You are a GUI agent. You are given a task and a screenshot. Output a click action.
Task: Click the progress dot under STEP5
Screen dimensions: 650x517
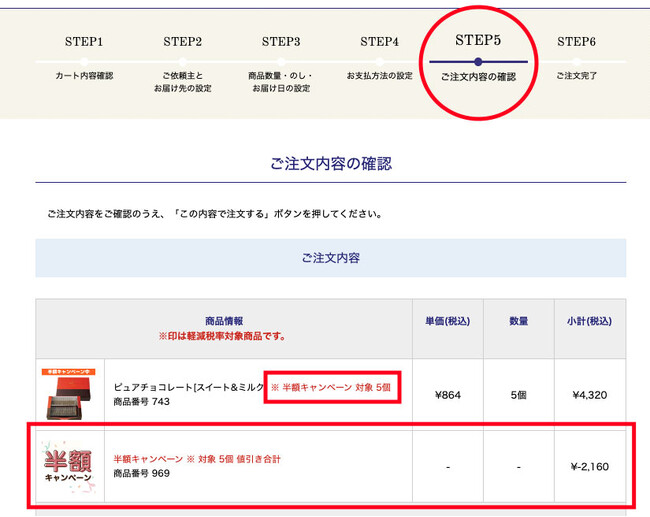coord(478,62)
